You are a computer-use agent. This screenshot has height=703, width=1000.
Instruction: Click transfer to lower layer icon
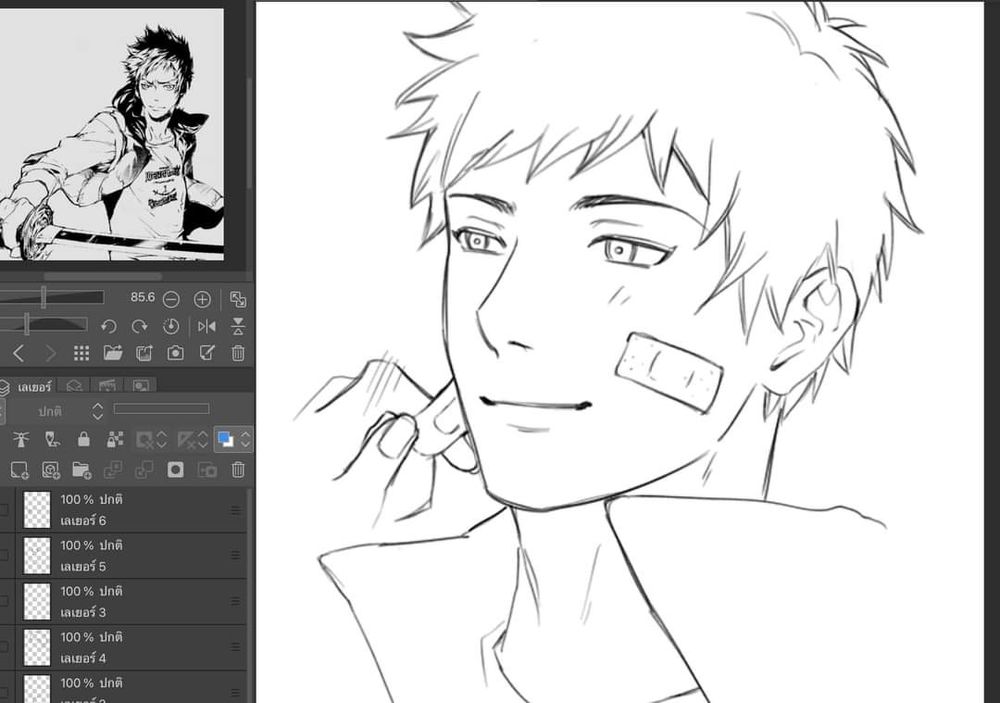(113, 470)
